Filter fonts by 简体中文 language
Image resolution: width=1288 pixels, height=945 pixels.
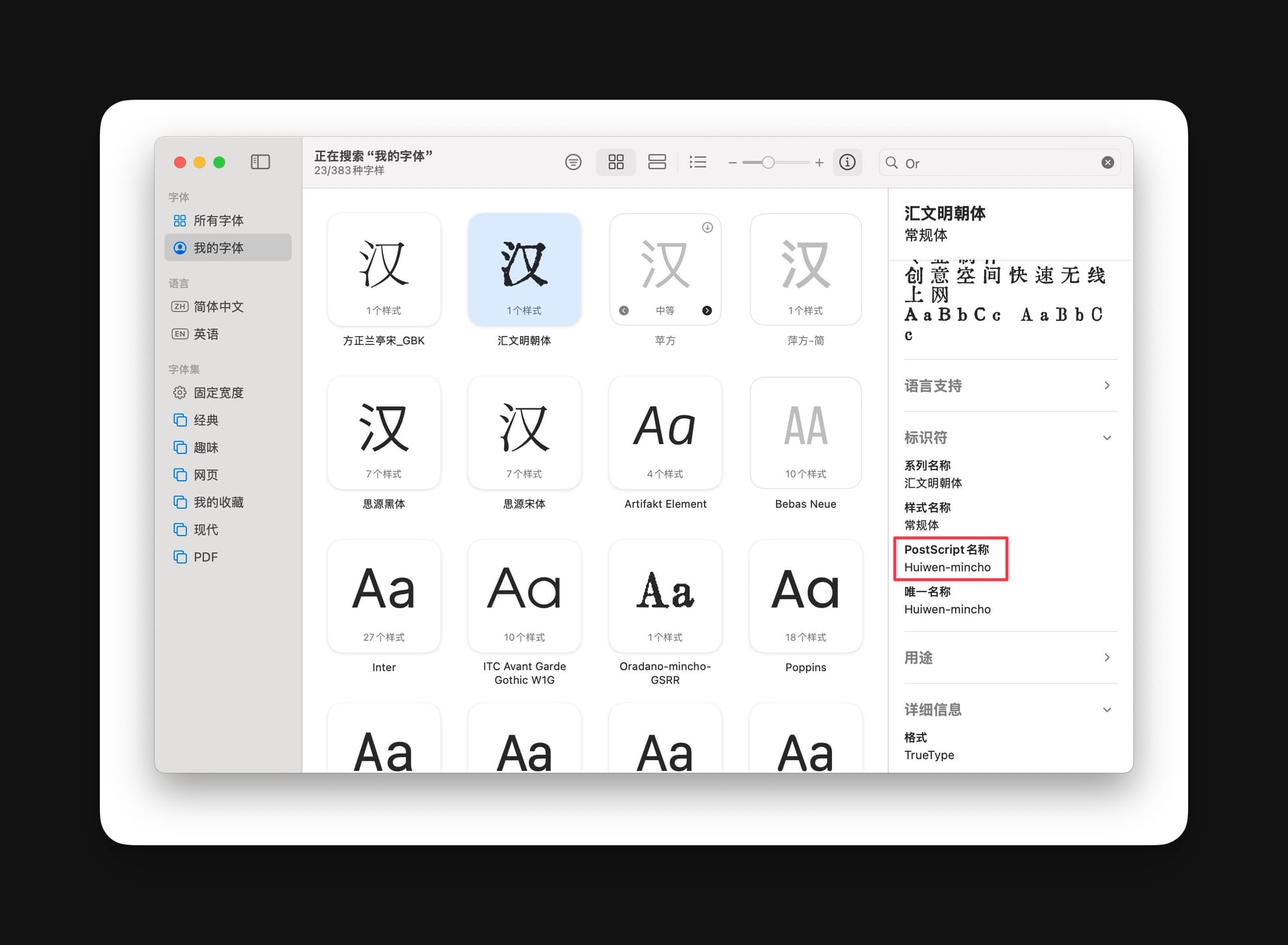coord(218,306)
